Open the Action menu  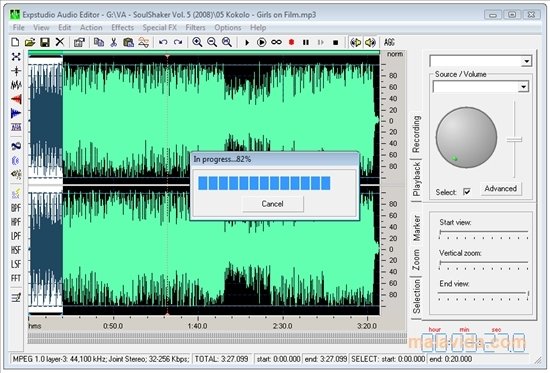91,27
